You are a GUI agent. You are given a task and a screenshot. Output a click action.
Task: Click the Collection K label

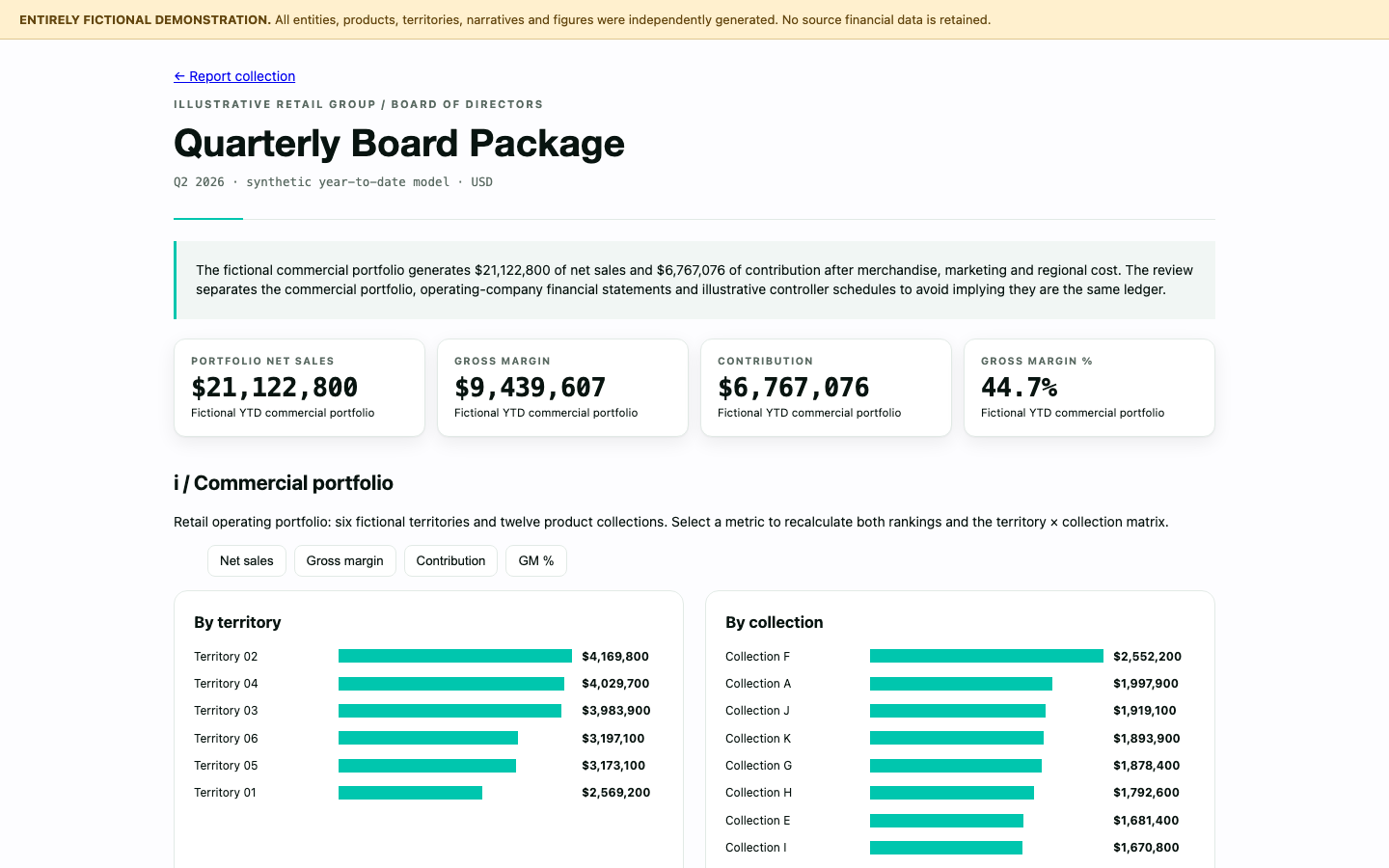[x=758, y=739]
